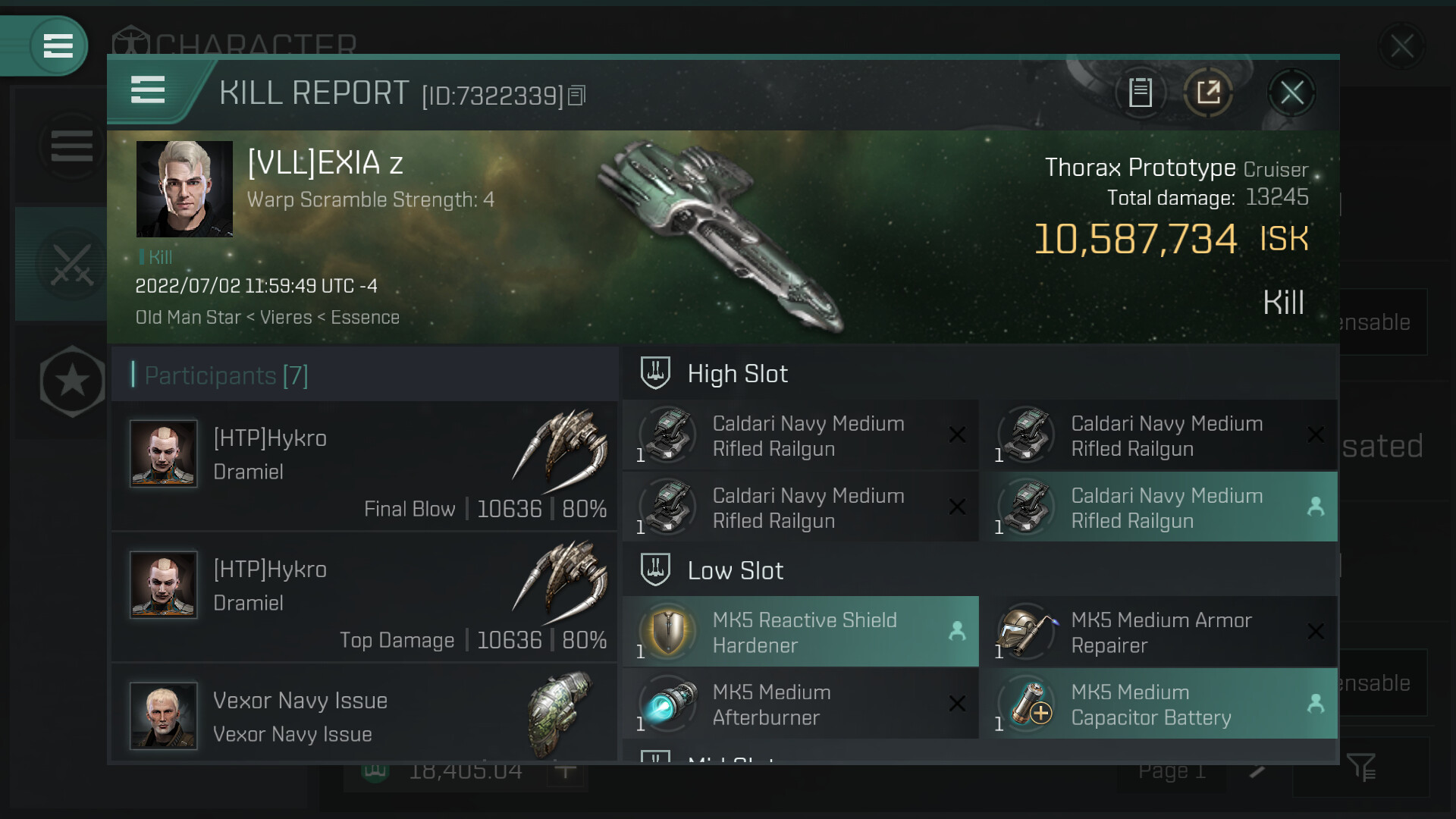
Task: Collapse the High Slot section
Action: [655, 373]
